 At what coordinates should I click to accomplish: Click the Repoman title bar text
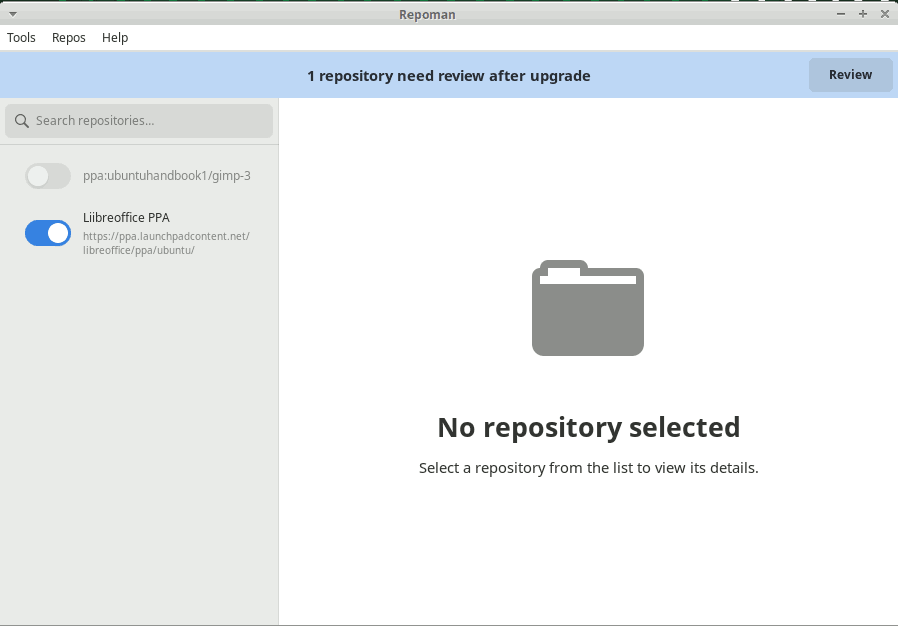[427, 14]
